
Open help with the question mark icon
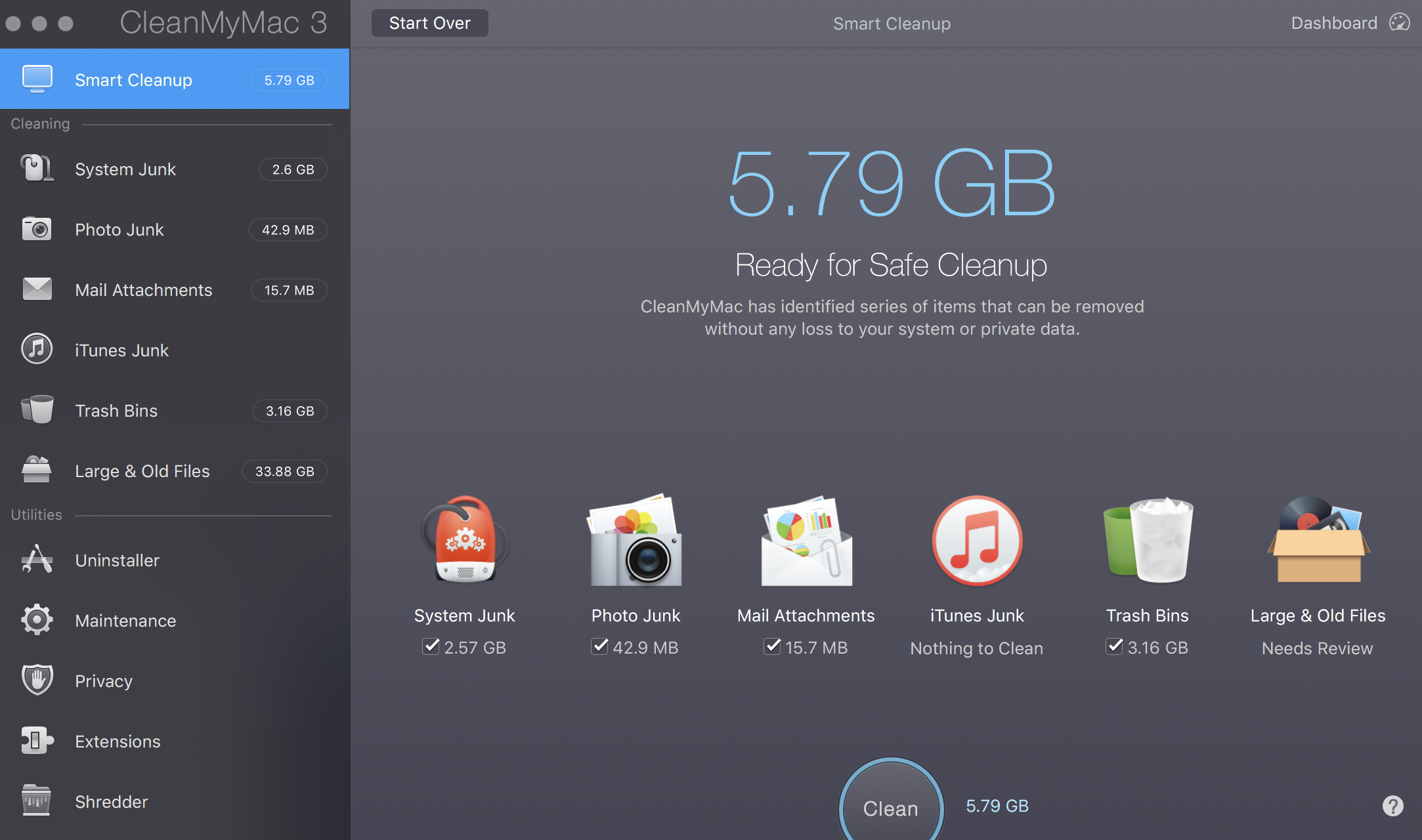click(1392, 805)
